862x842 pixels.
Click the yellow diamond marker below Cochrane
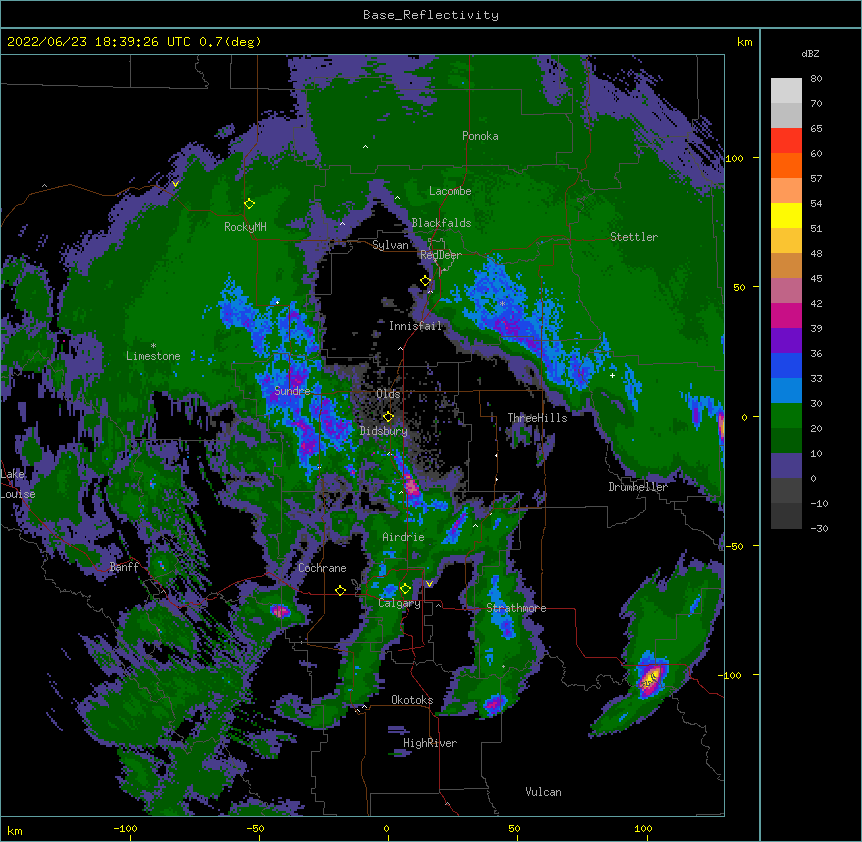point(340,590)
